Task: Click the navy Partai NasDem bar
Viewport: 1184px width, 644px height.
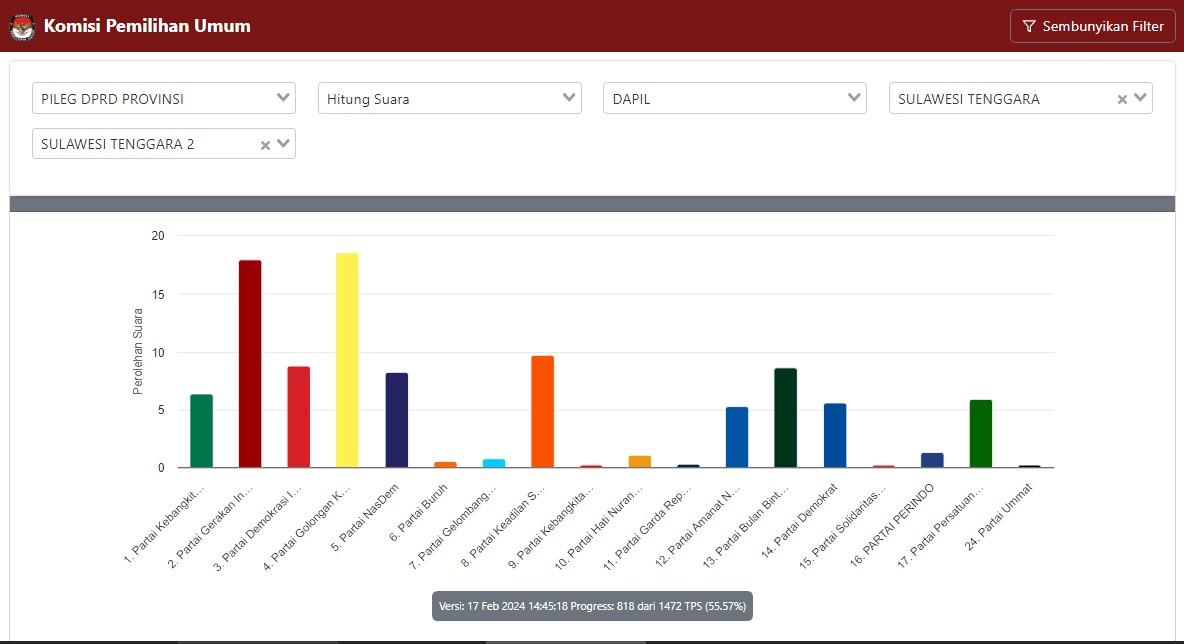Action: (x=397, y=420)
